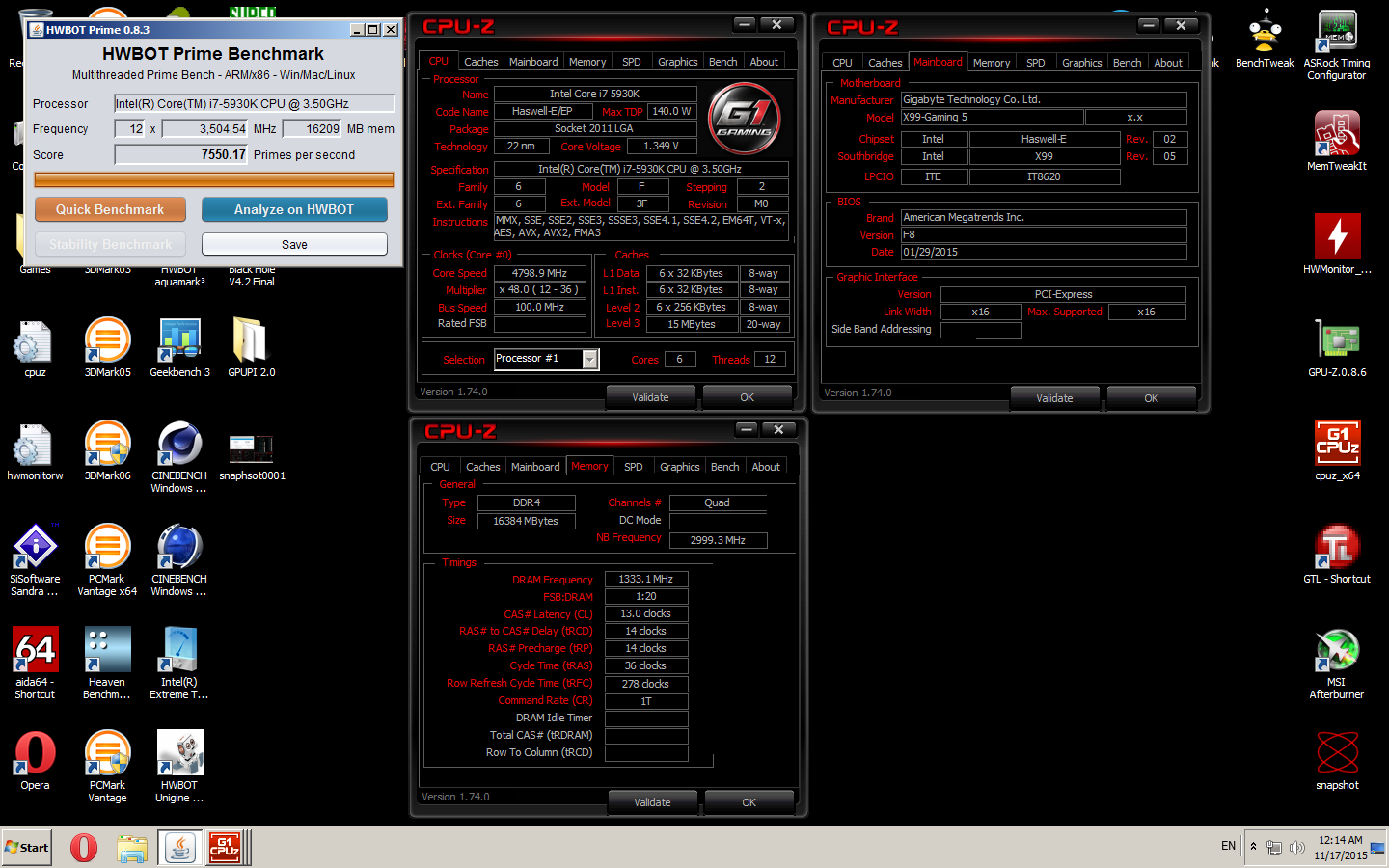Click Validate in Memory CPU-Z window
The width and height of the screenshot is (1389, 868).
click(x=652, y=802)
